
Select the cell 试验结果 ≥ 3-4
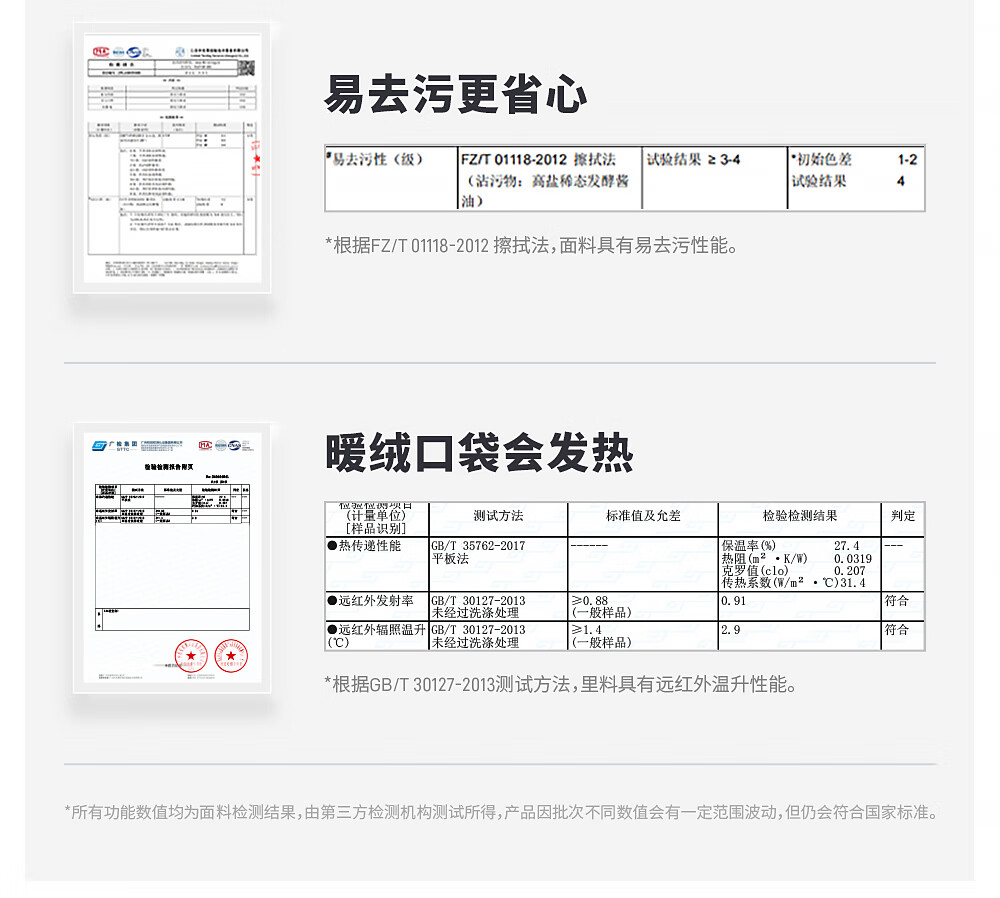714,178
